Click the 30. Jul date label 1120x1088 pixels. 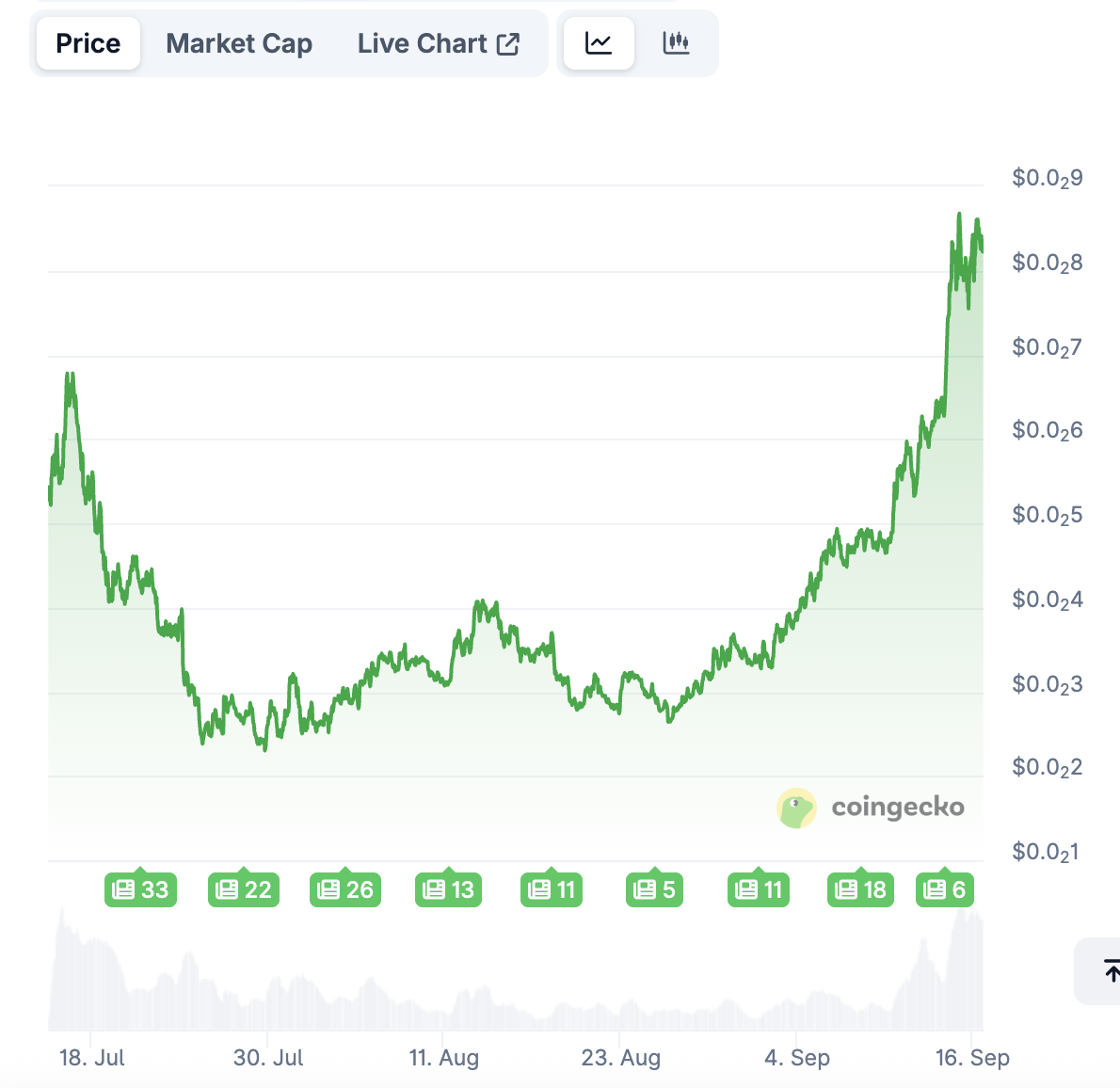(268, 1058)
